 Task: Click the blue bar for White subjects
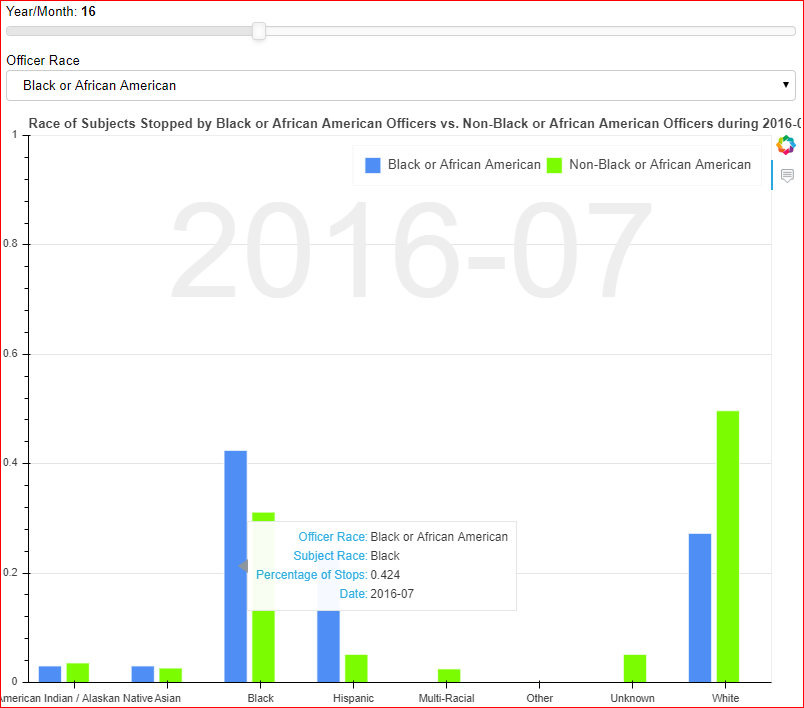[x=700, y=608]
